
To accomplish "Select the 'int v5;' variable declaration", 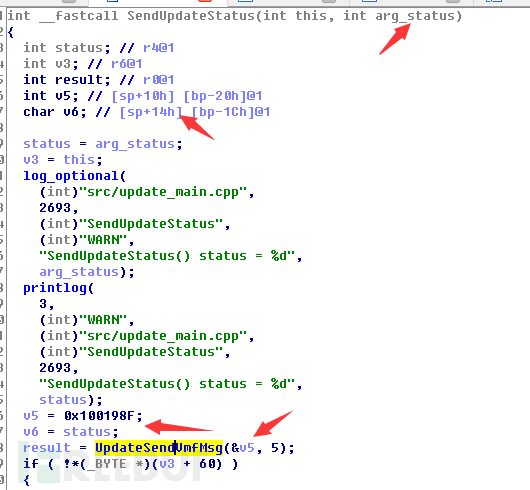I will coord(51,96).
